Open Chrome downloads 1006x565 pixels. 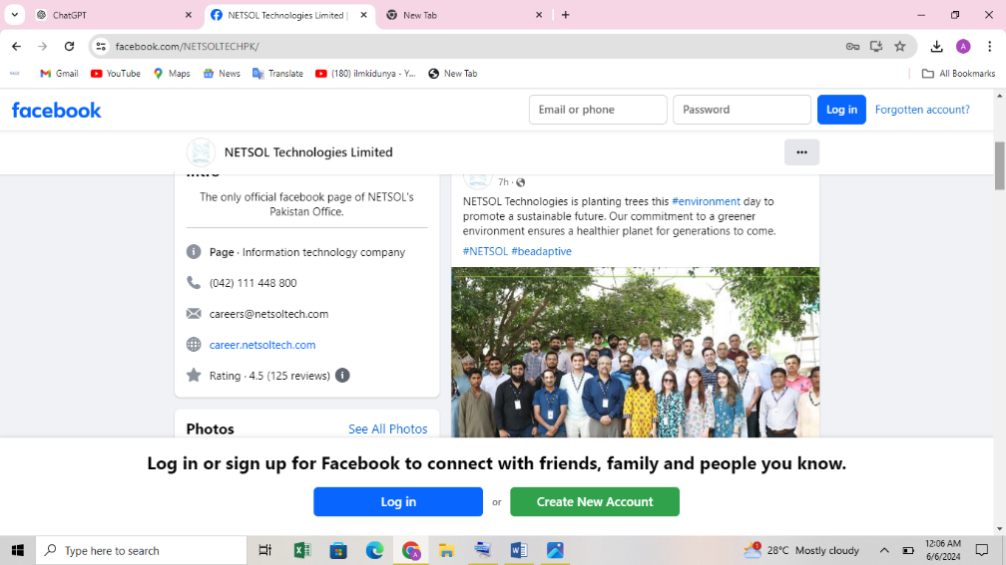[x=937, y=46]
